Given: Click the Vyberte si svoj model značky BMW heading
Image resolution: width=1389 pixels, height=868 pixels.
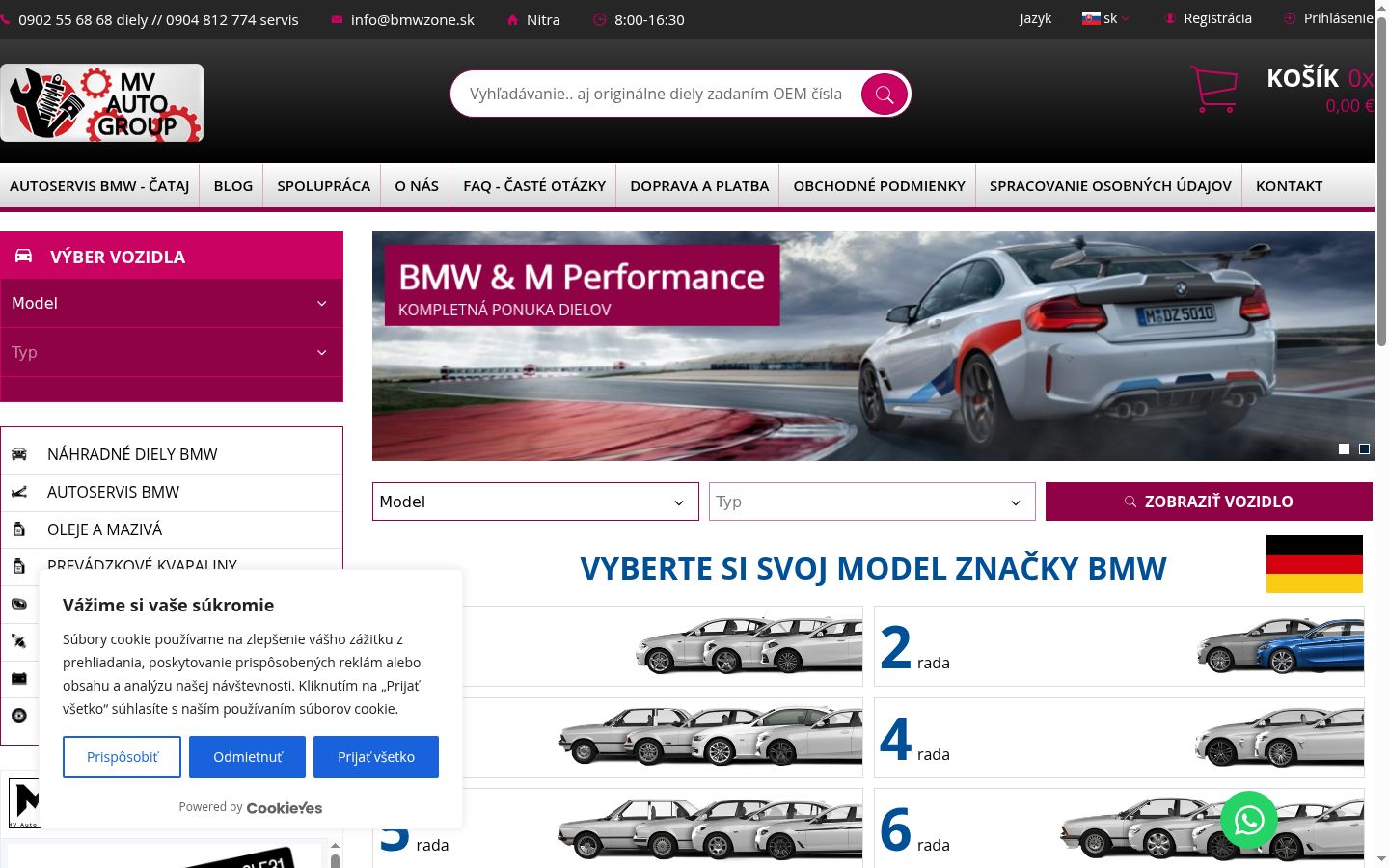Looking at the screenshot, I should point(873,569).
